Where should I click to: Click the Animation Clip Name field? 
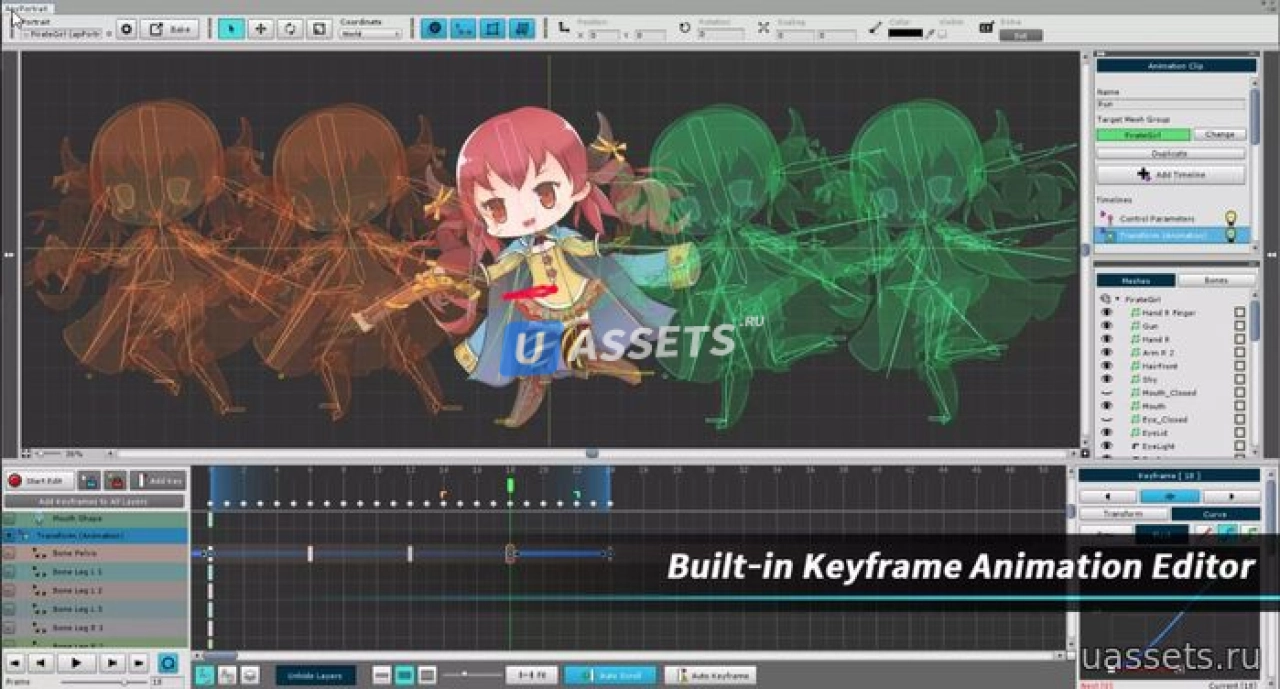tap(1171, 103)
